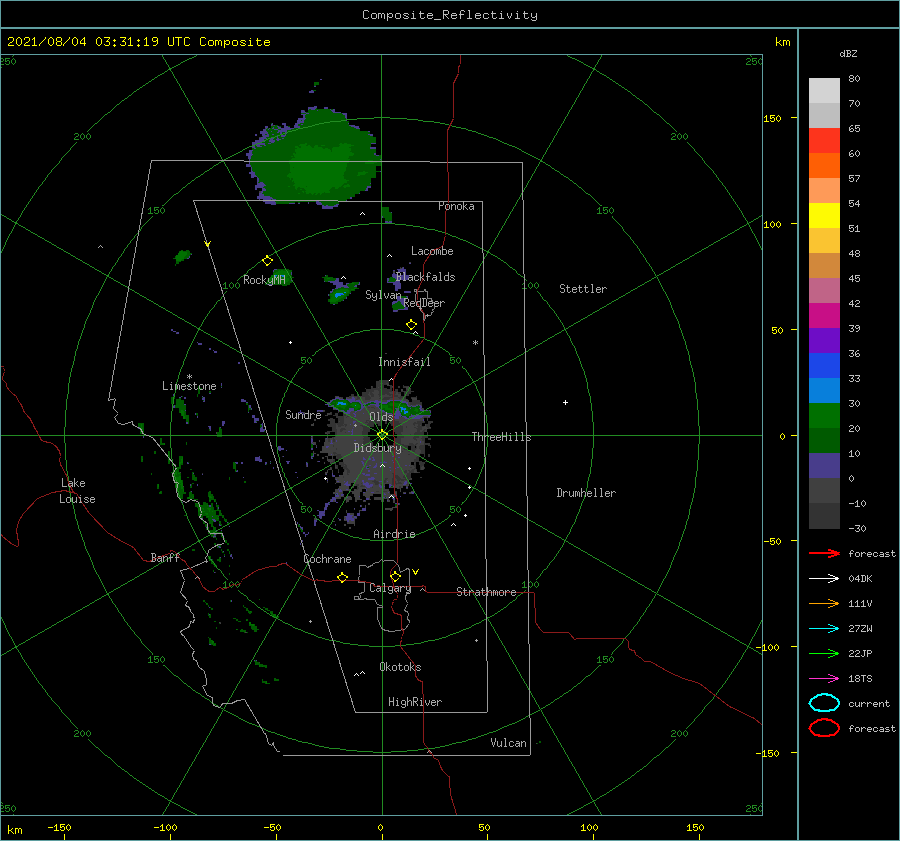Click the 22JP legend label
This screenshot has height=841, width=900.
coord(860,653)
